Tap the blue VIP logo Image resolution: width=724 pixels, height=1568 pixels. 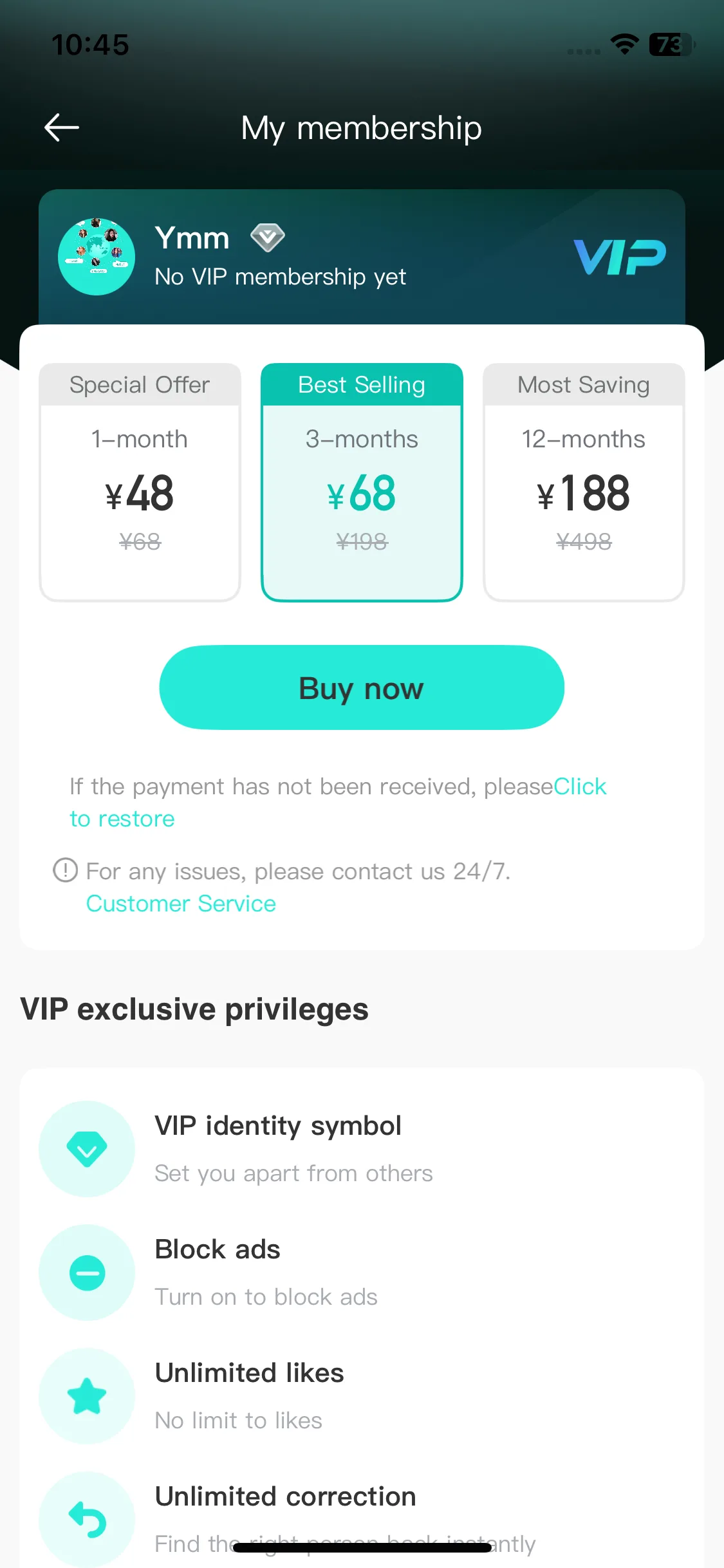pyautogui.click(x=620, y=257)
